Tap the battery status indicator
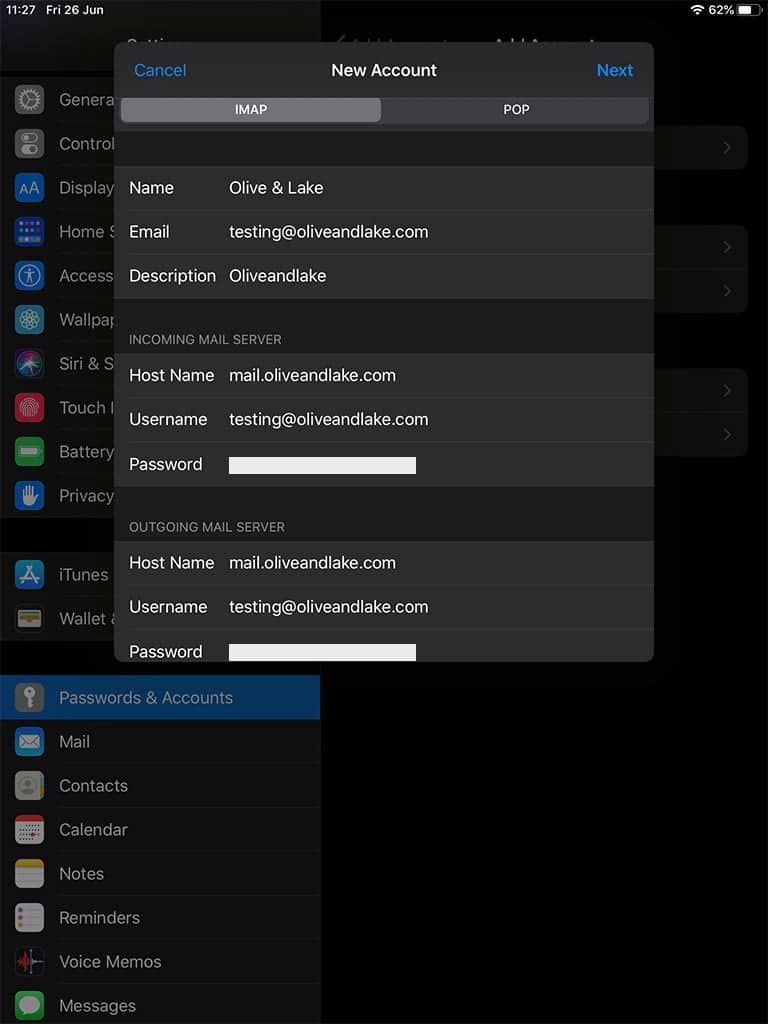 pos(748,10)
